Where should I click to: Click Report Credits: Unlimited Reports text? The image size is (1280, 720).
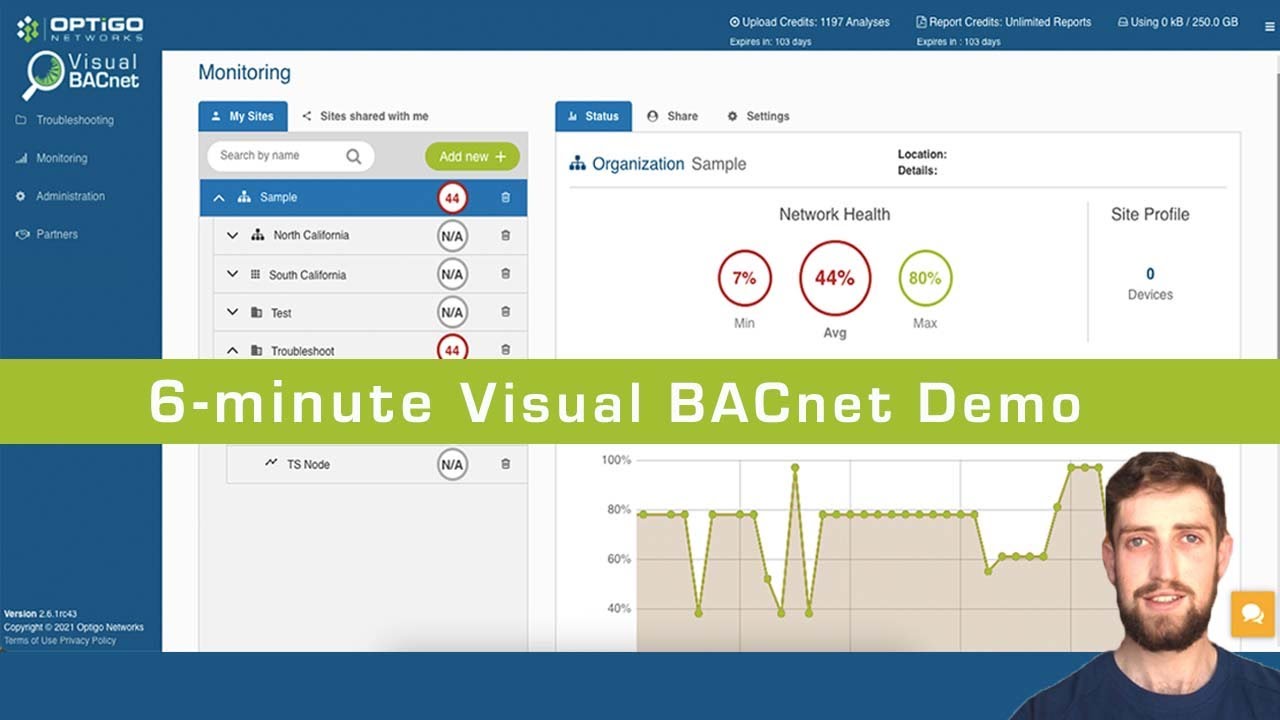pyautogui.click(x=1004, y=22)
